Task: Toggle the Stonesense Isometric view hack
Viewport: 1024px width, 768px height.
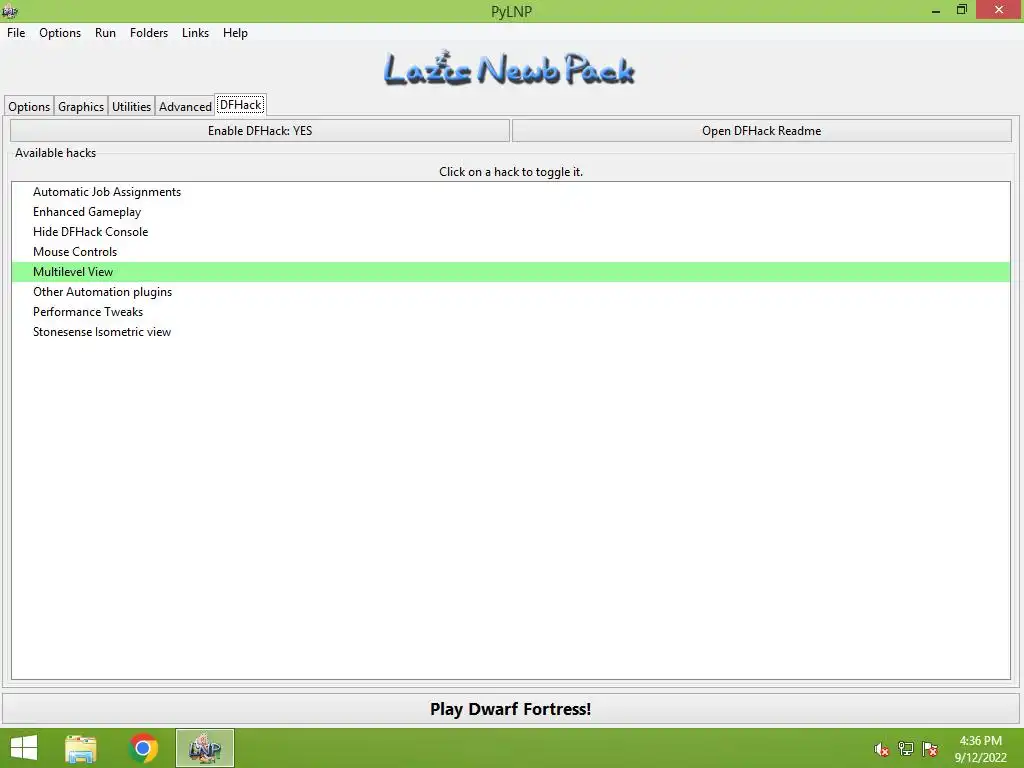Action: pos(511,332)
